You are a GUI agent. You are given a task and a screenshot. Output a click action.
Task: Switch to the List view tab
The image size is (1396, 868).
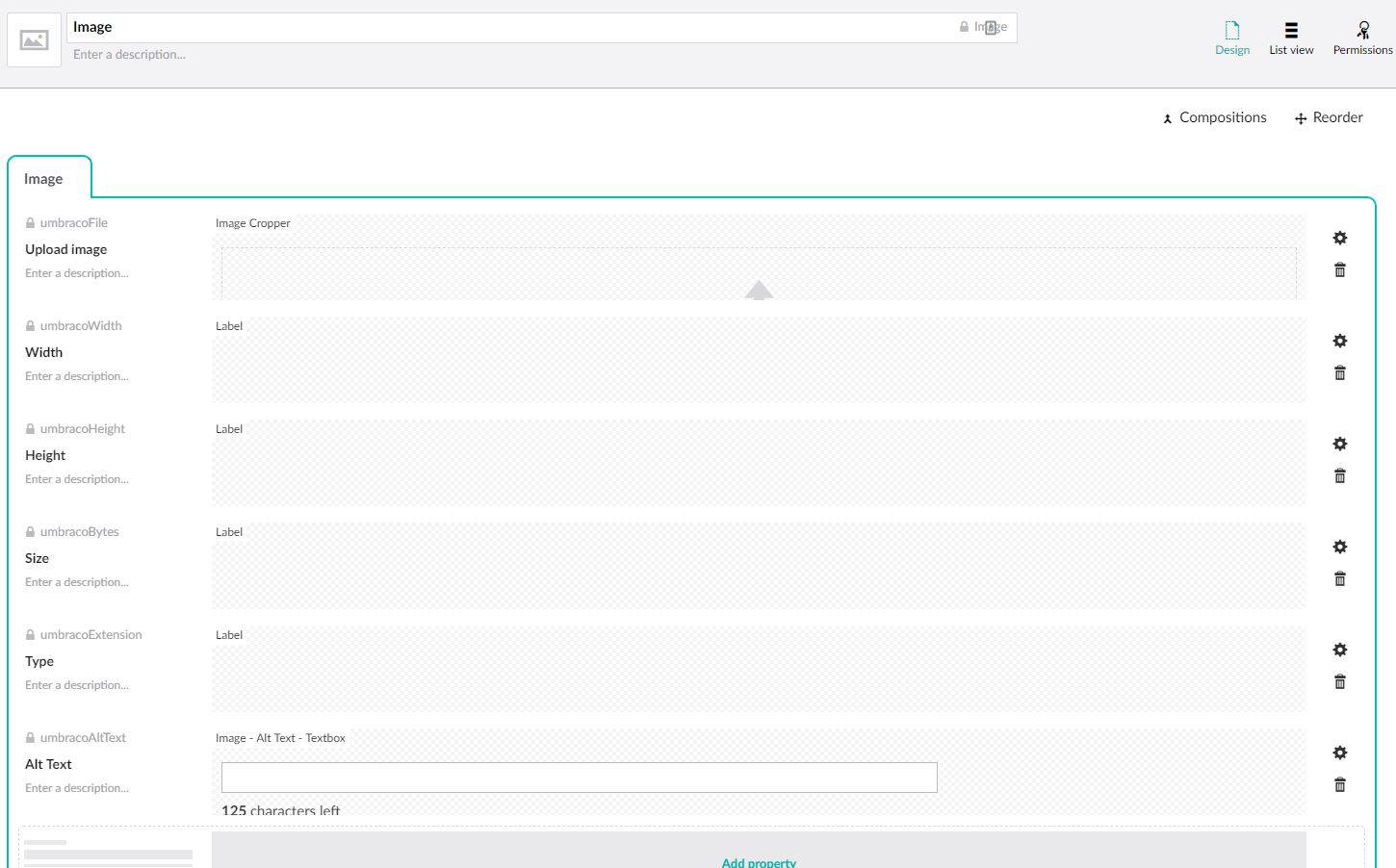click(1290, 38)
